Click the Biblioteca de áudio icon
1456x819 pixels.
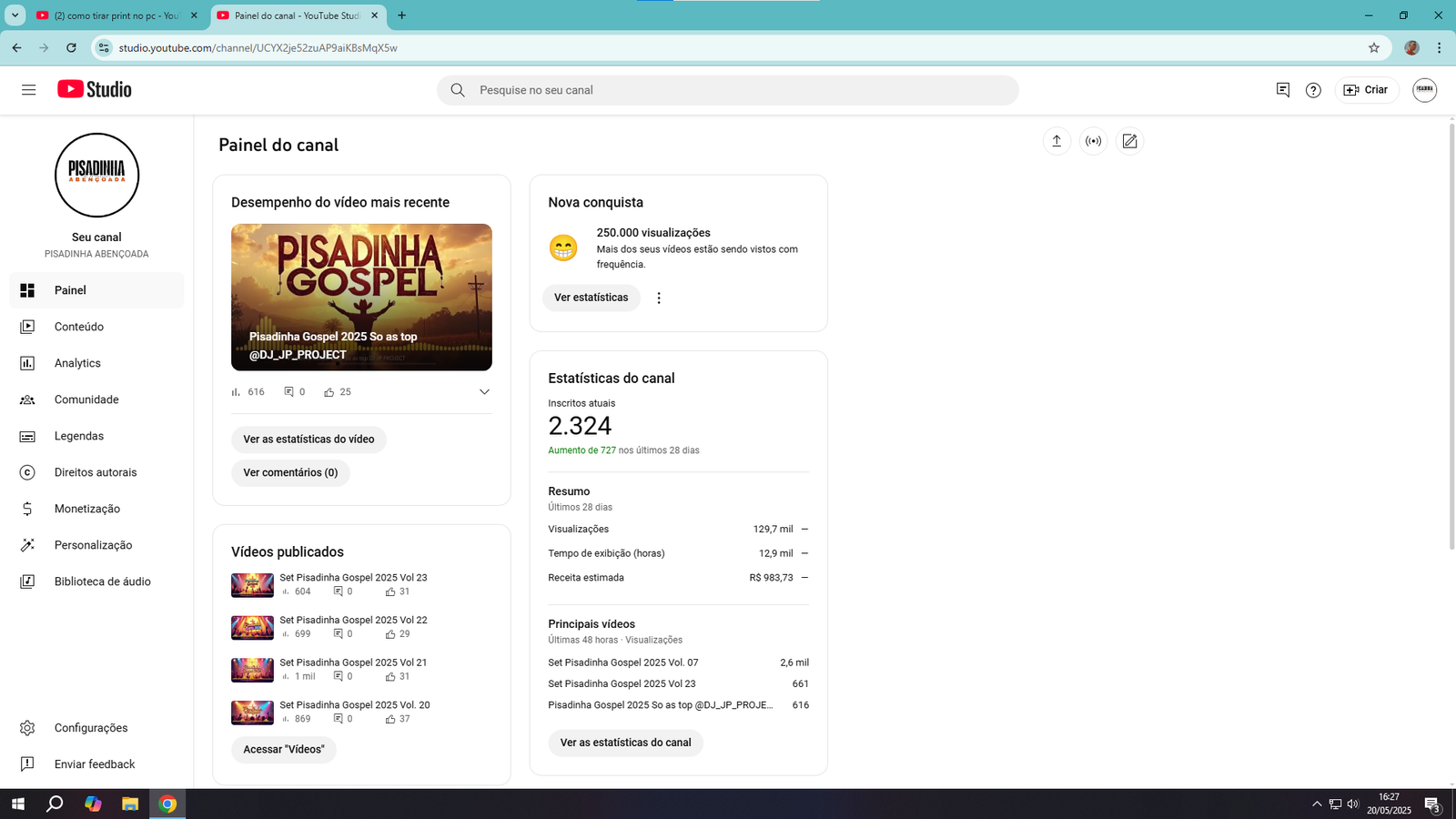(27, 581)
